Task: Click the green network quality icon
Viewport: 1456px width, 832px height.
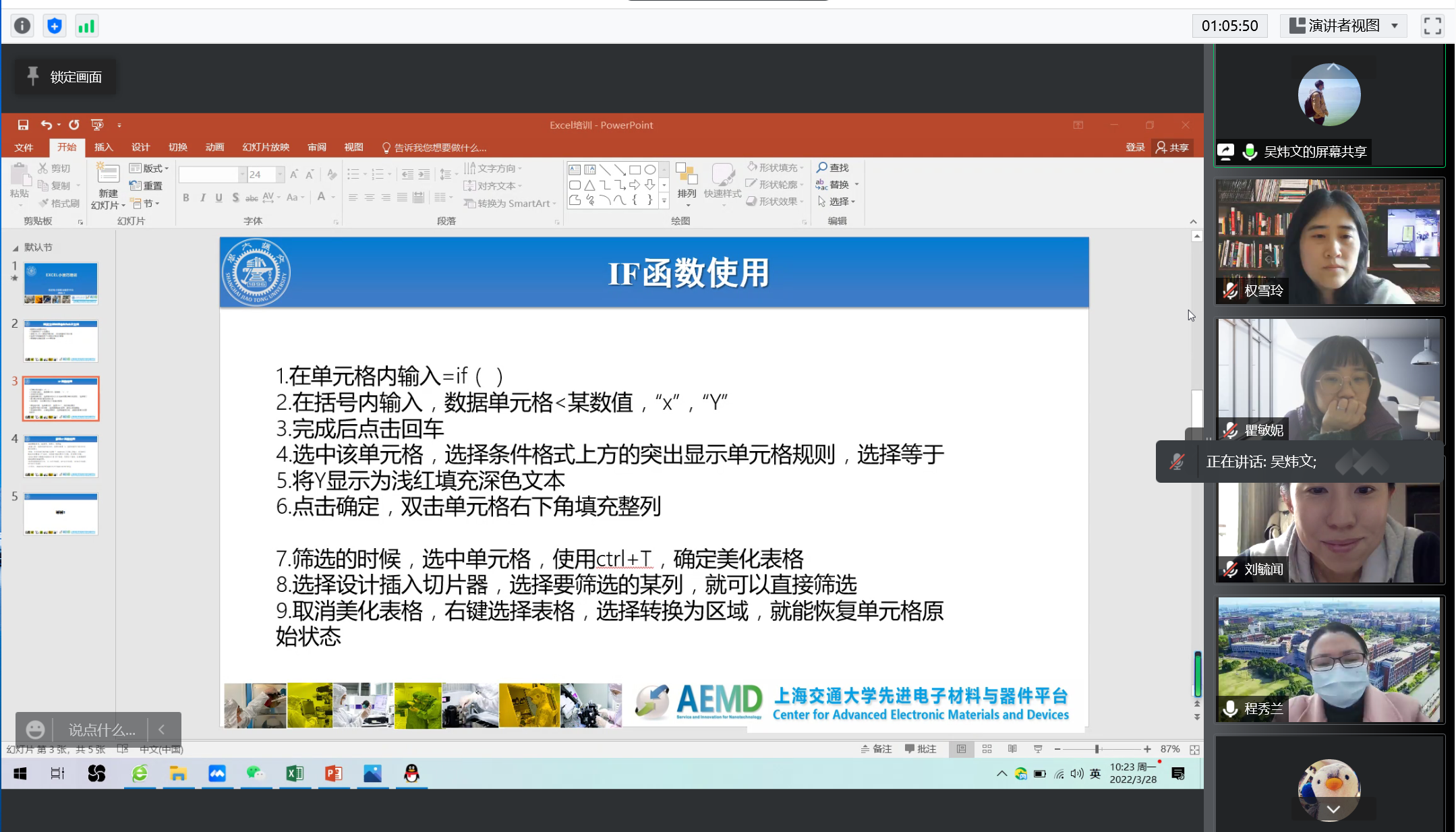Action: point(86,26)
